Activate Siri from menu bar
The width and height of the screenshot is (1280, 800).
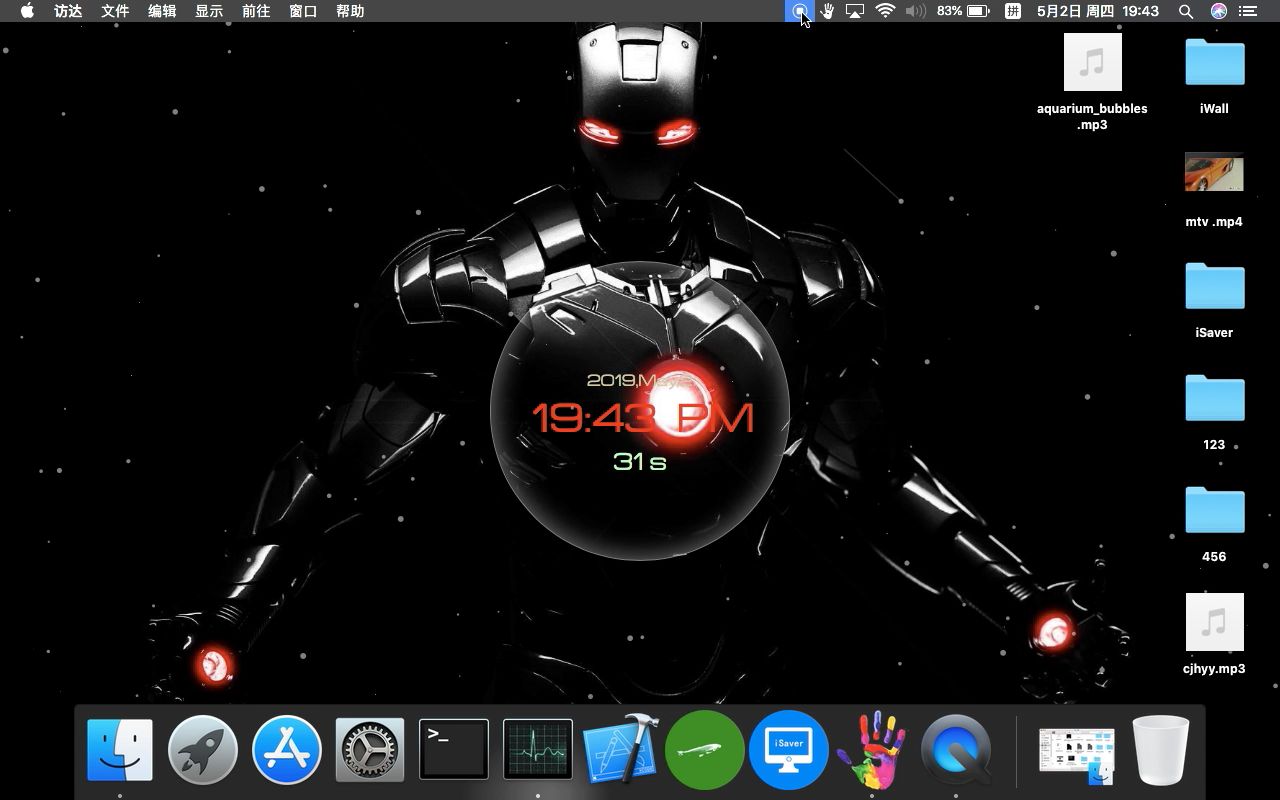click(x=1218, y=11)
